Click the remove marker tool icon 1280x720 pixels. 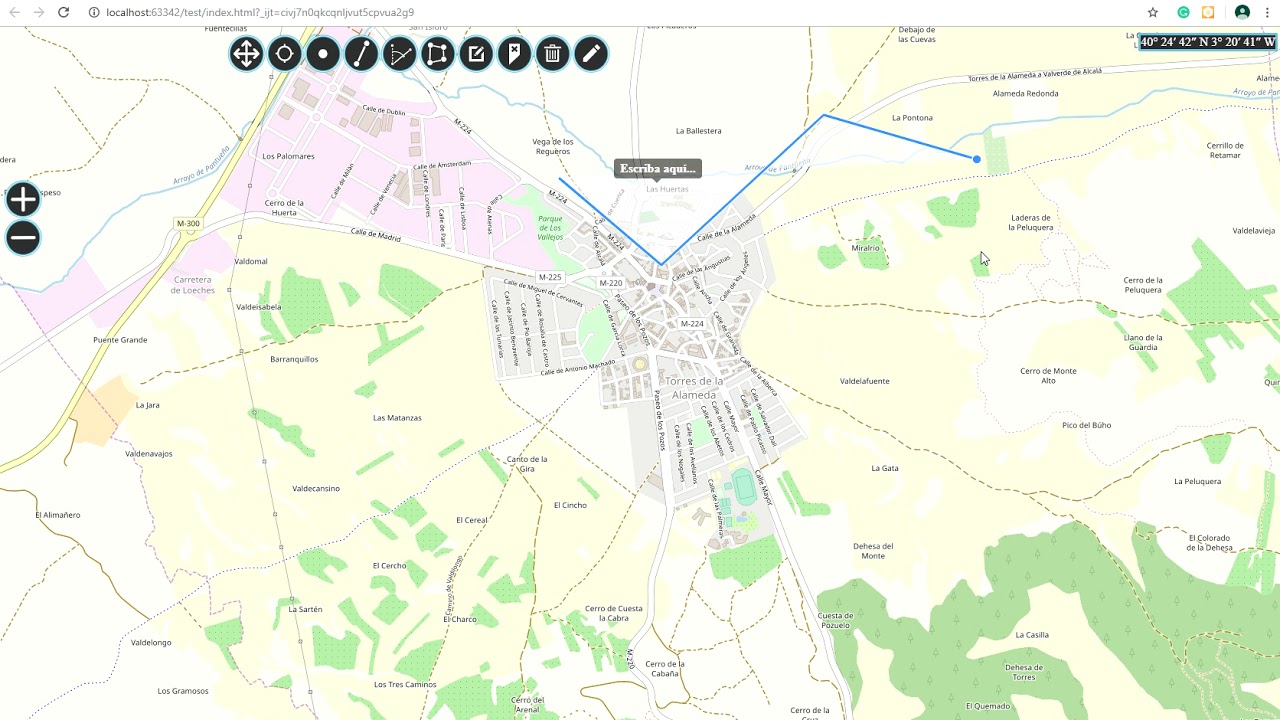[514, 53]
